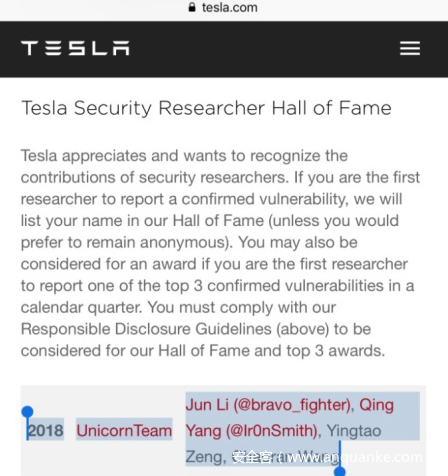Open the hamburger navigation menu
The height and width of the screenshot is (476, 448).
410,48
